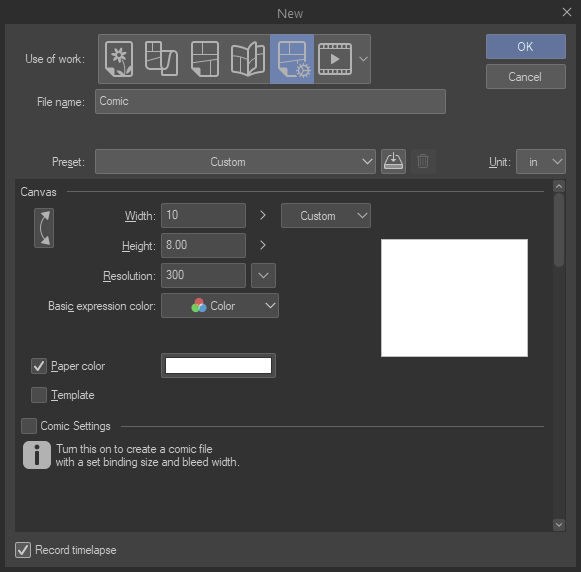
Task: Click OK to create the canvas
Action: click(526, 47)
